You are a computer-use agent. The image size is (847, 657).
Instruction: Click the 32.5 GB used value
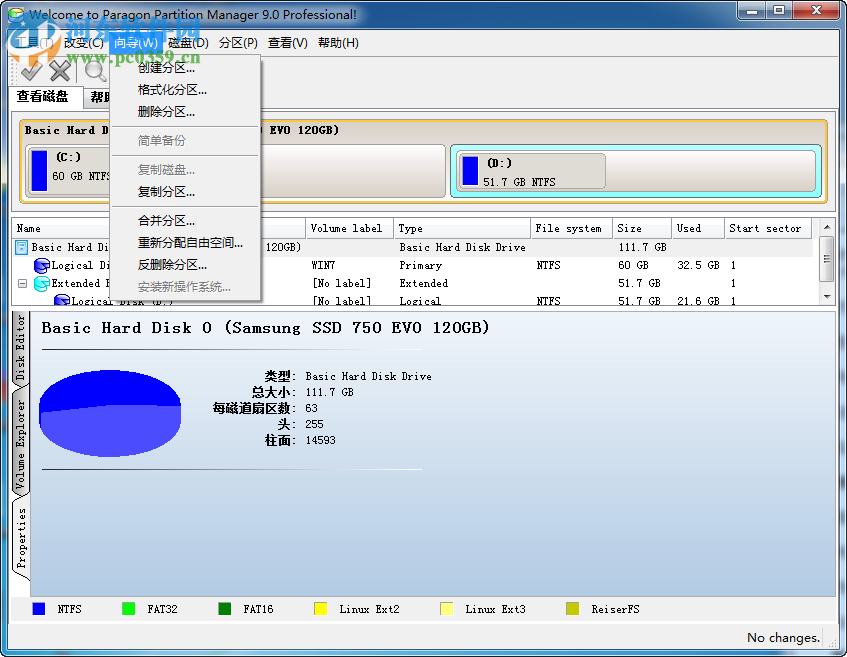pyautogui.click(x=698, y=265)
